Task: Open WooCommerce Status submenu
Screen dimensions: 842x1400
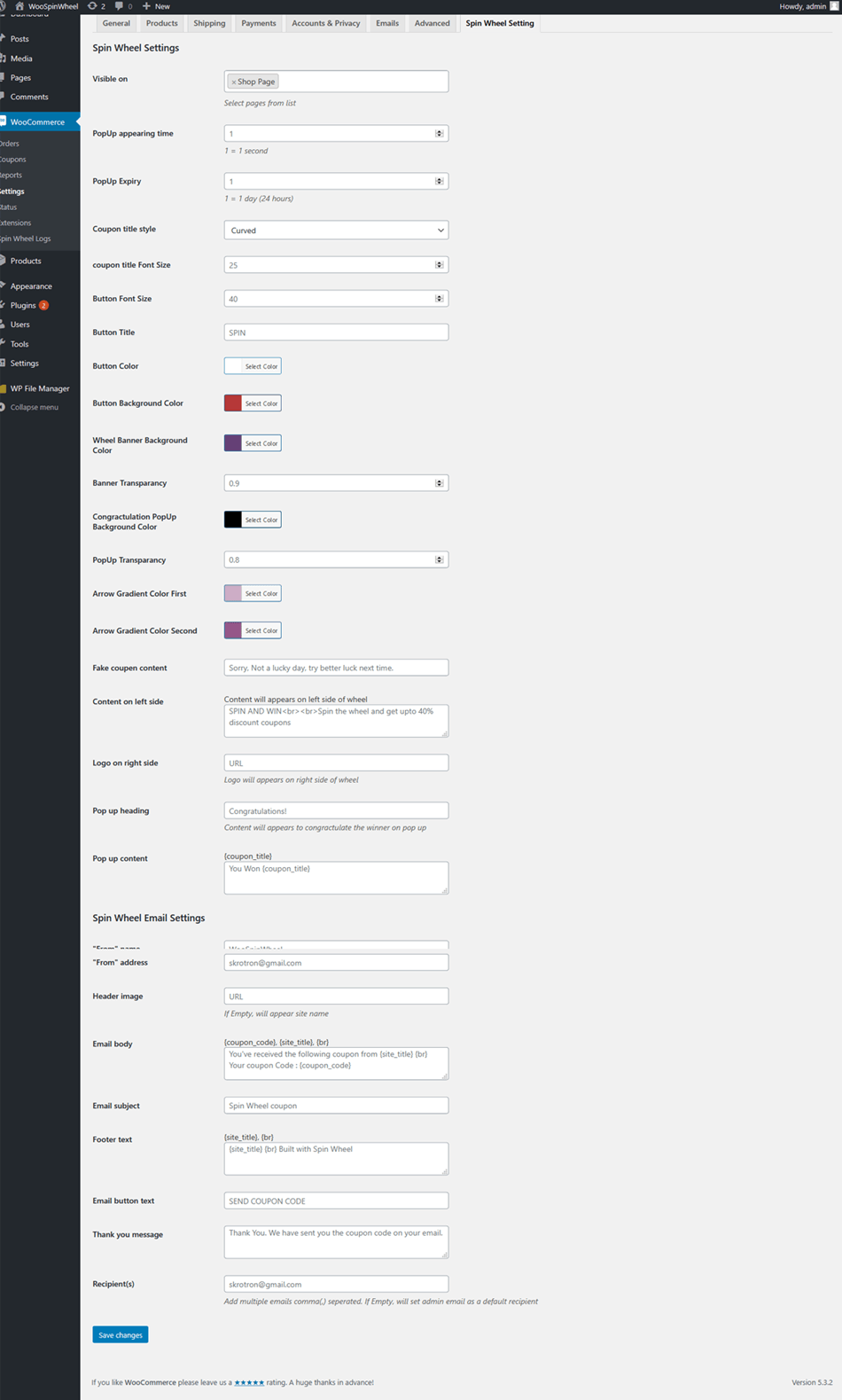Action: click(9, 207)
